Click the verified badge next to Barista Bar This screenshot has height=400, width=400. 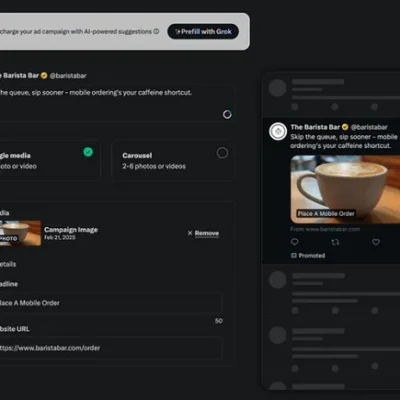pyautogui.click(x=44, y=76)
